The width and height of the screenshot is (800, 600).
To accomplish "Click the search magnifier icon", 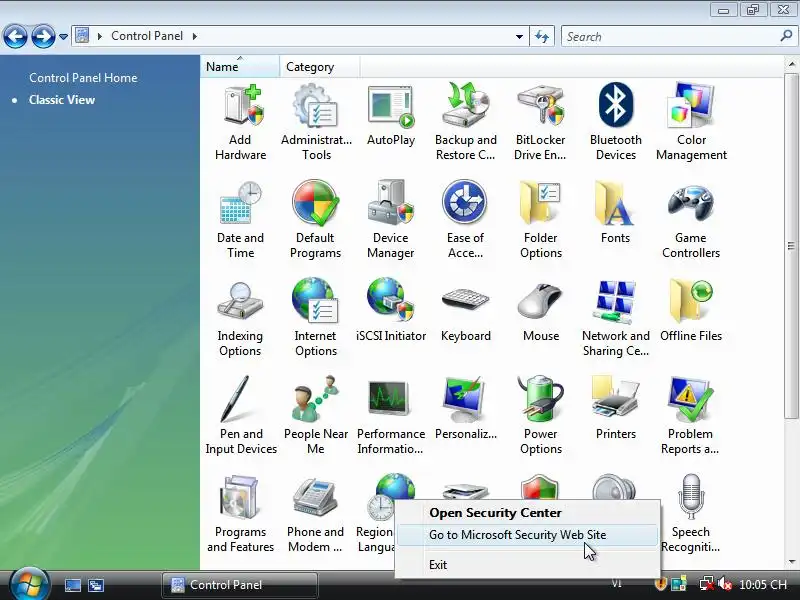I will tap(786, 36).
